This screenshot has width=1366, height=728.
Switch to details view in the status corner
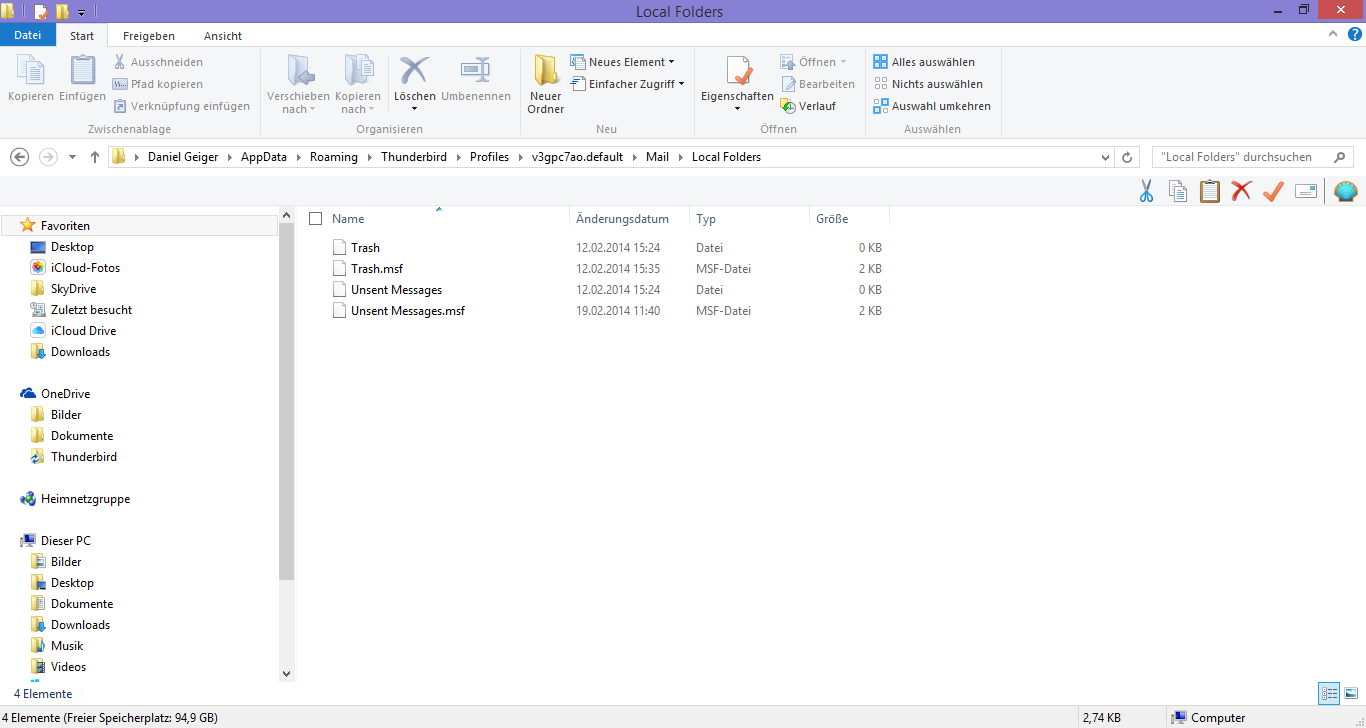(1329, 693)
